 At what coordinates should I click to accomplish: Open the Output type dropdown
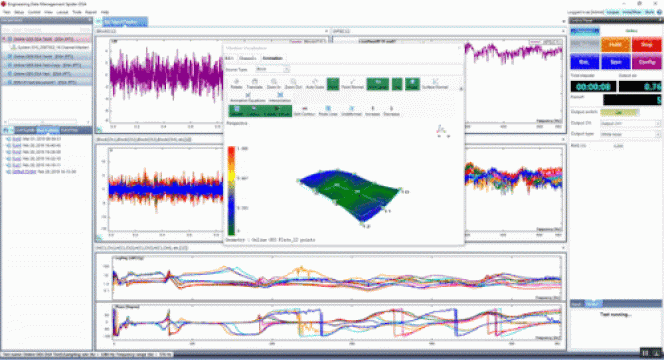pos(630,134)
